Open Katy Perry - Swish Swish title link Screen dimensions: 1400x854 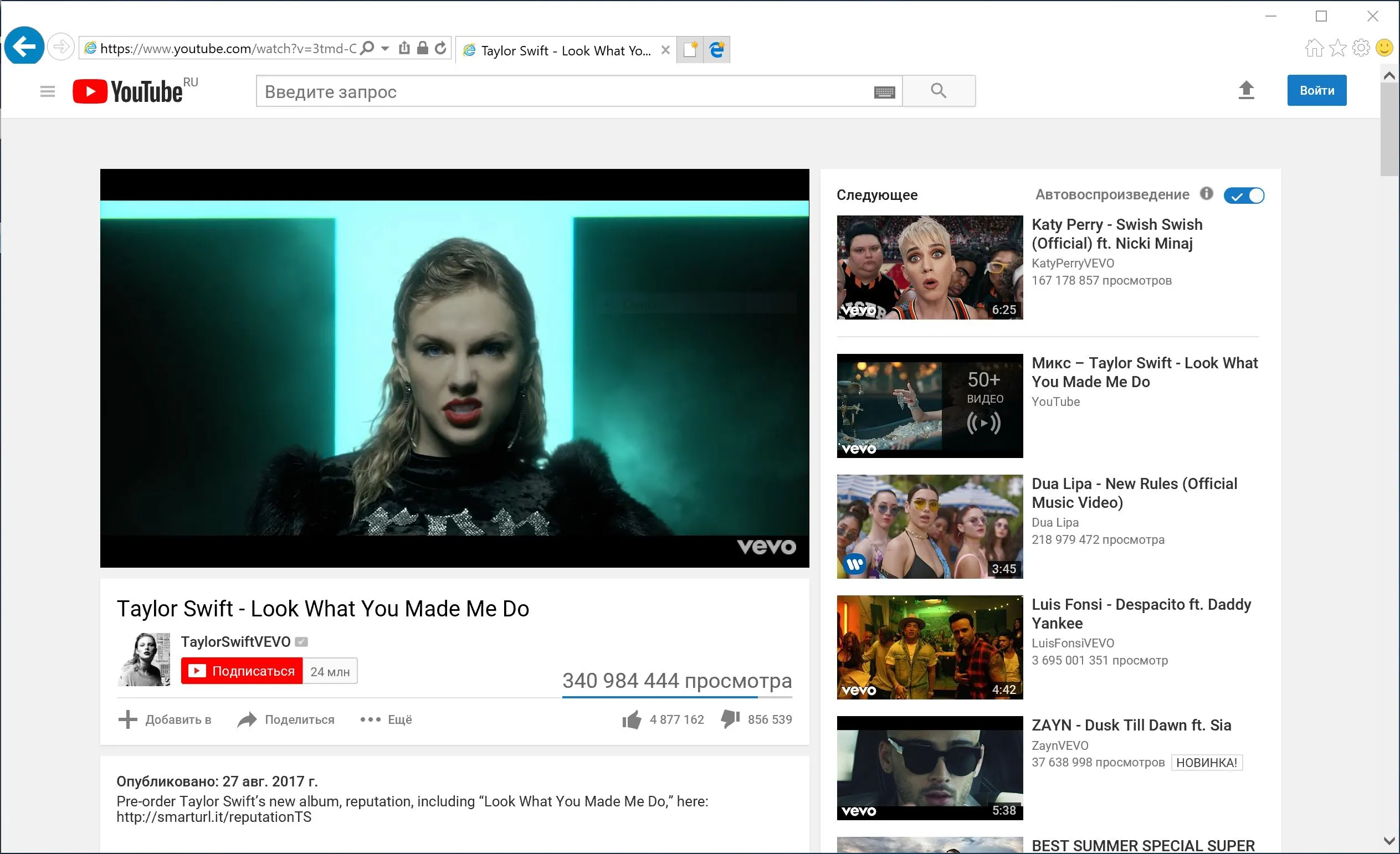[x=1116, y=234]
